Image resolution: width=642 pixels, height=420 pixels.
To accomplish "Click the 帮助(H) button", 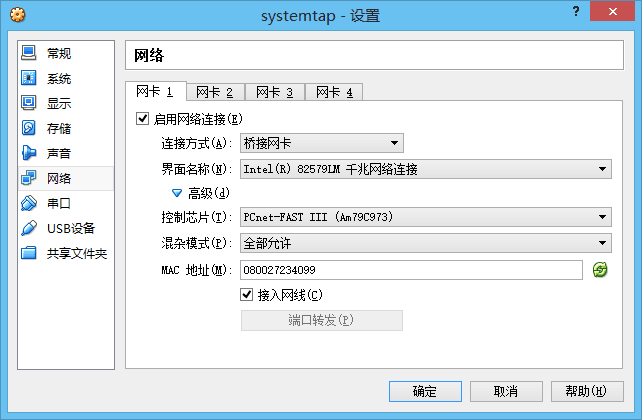I will 588,392.
